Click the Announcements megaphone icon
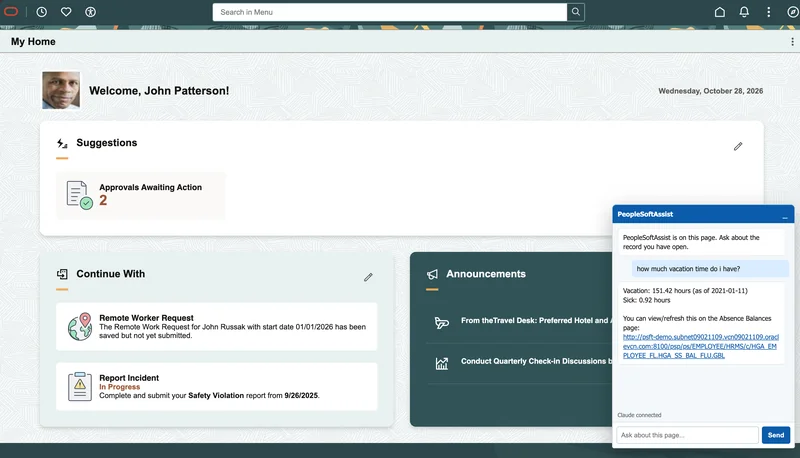The height and width of the screenshot is (458, 800). pyautogui.click(x=432, y=274)
